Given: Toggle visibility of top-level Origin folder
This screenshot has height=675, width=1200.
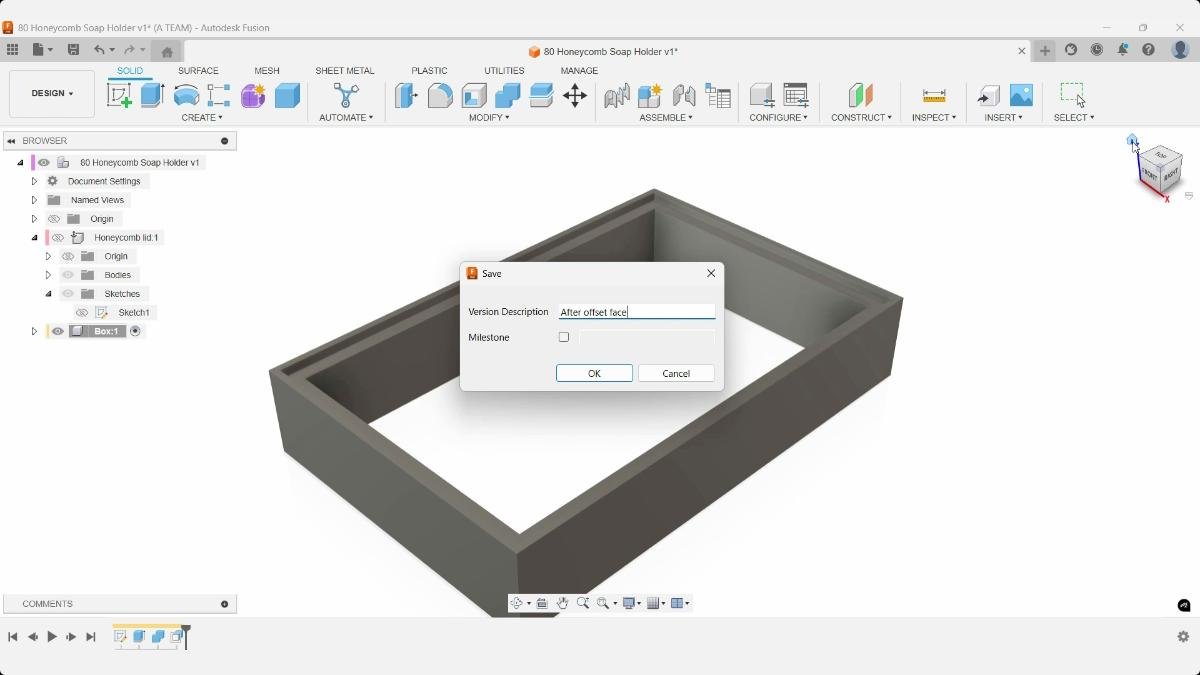Looking at the screenshot, I should [x=54, y=219].
